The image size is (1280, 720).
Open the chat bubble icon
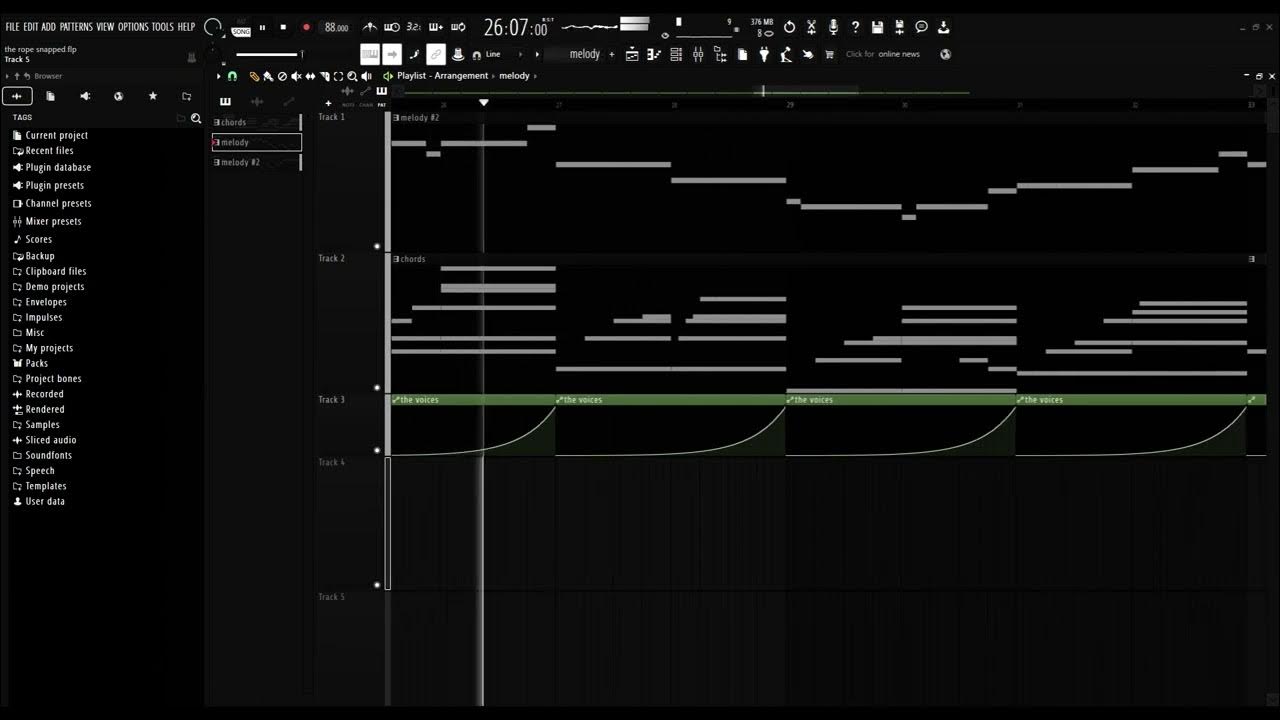click(921, 27)
